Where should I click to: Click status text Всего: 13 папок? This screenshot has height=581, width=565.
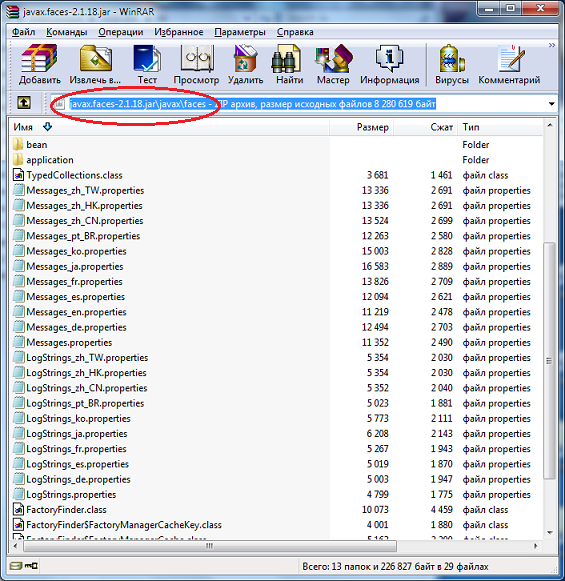click(336, 566)
